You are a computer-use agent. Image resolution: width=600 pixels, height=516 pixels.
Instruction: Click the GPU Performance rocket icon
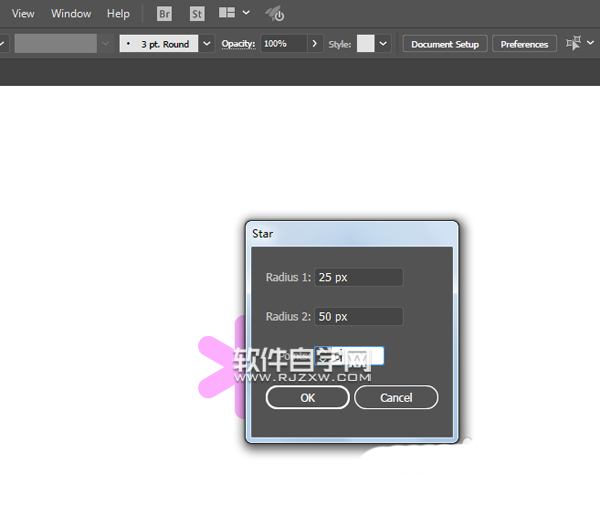point(275,14)
